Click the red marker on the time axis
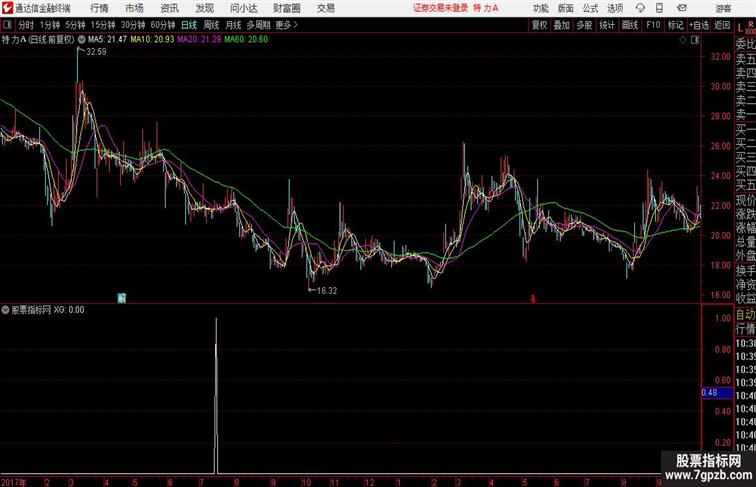 [533, 299]
